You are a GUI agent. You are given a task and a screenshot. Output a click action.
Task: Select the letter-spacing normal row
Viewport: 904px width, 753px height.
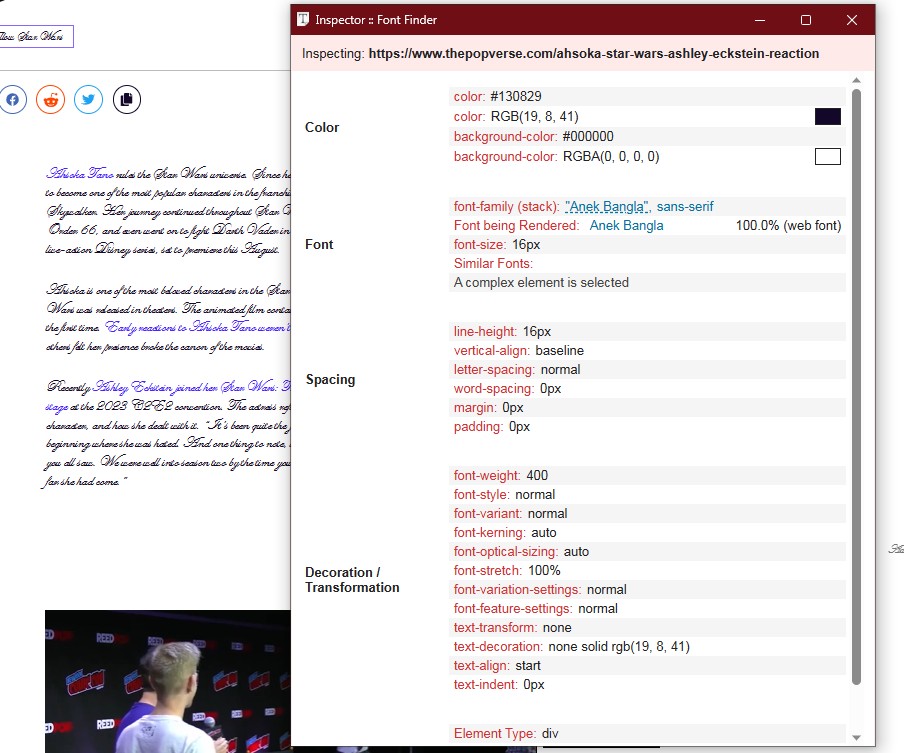[647, 370]
